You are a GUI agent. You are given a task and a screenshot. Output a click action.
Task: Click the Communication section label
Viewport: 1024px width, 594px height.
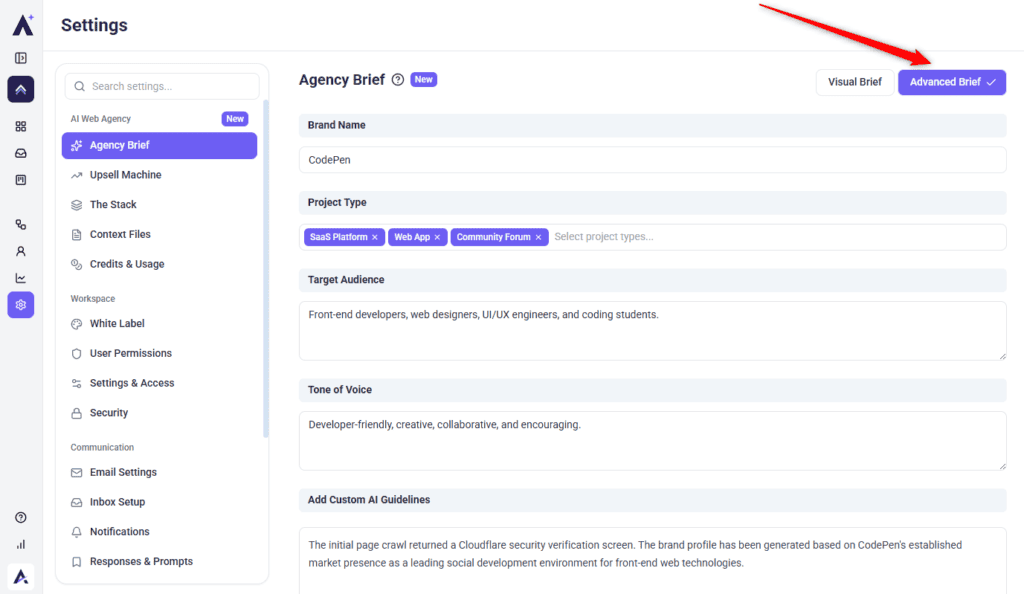coord(102,447)
